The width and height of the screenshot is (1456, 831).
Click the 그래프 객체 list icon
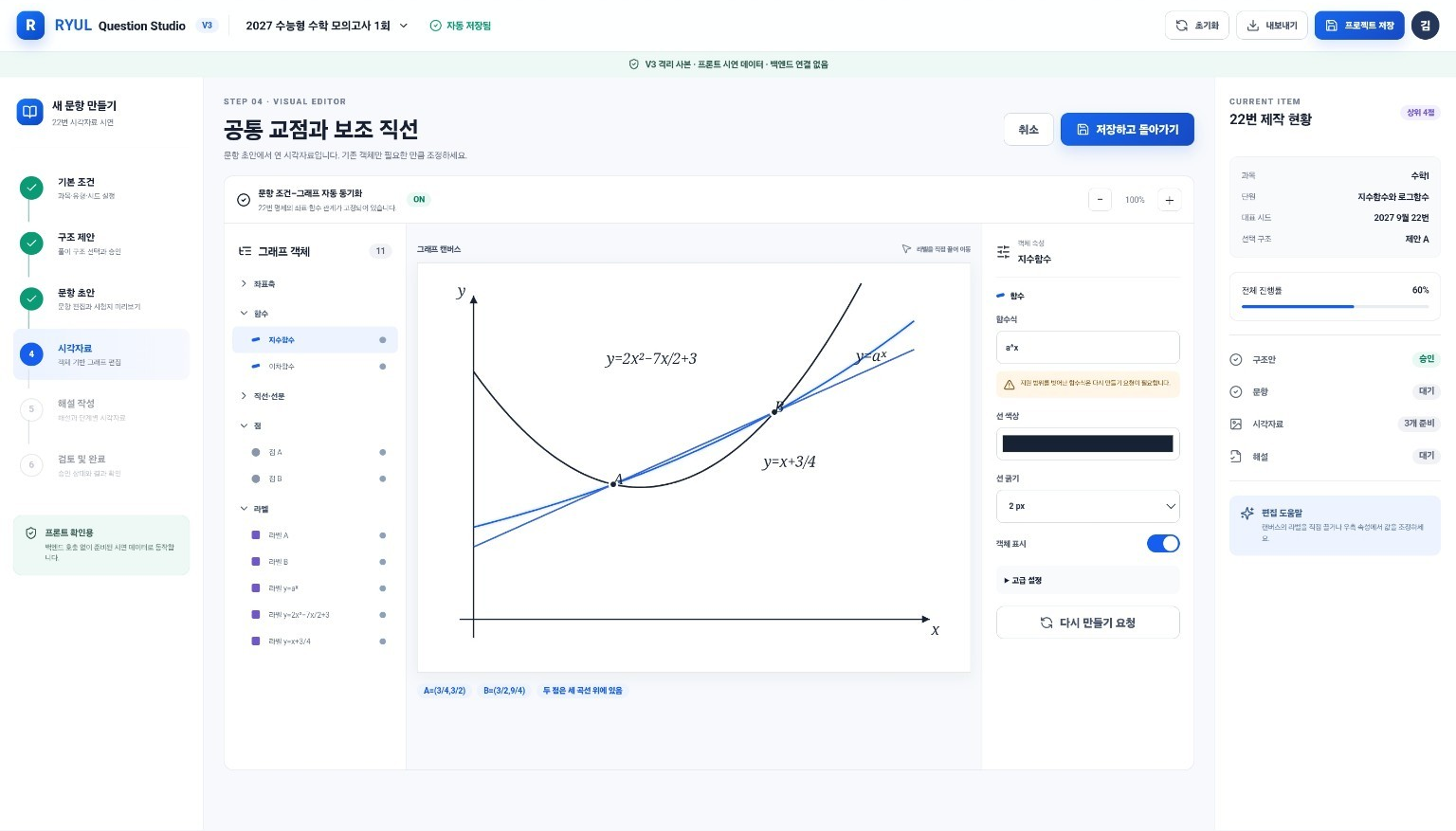[x=246, y=251]
